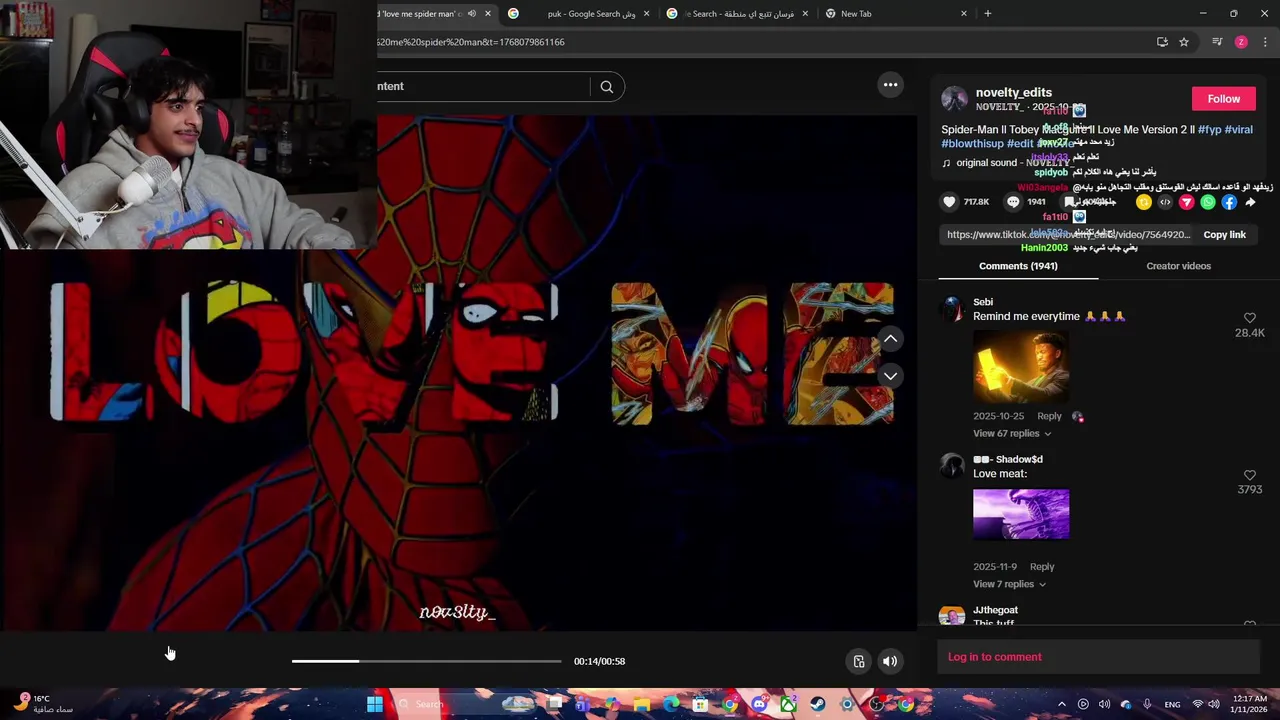The height and width of the screenshot is (720, 1280).
Task: Go to next video with down chevron
Action: (x=890, y=376)
